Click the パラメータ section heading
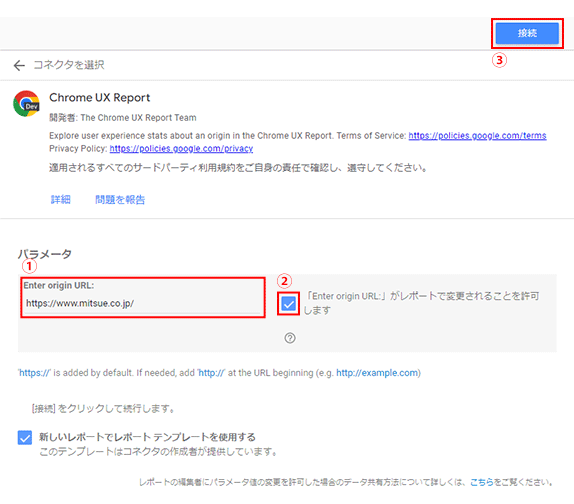The height and width of the screenshot is (504, 574). (45, 254)
